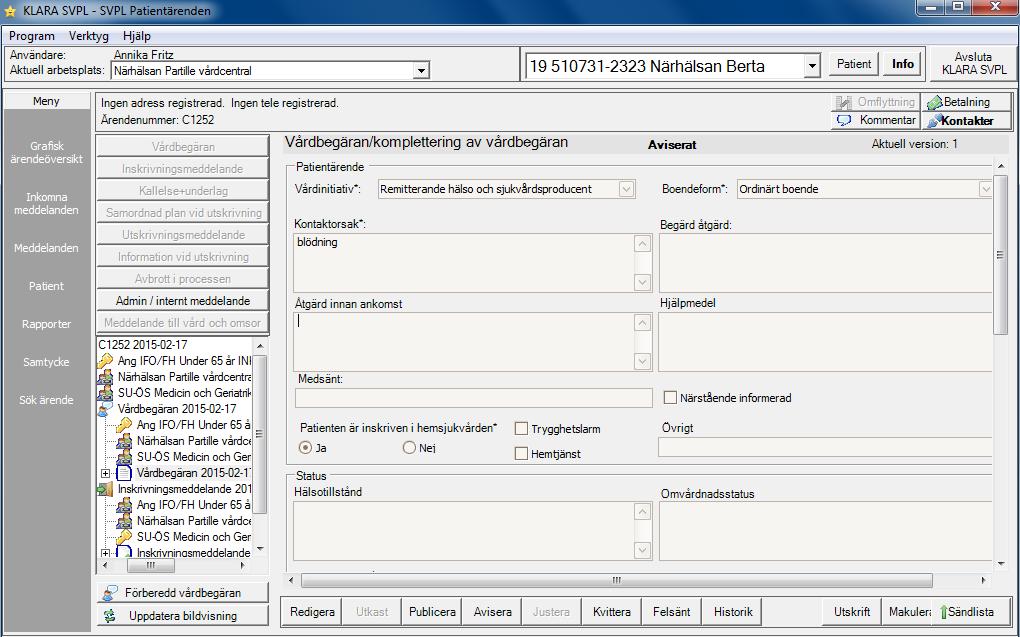Viewport: 1020px width, 637px height.
Task: Open Inkomna meddelanden in sidebar
Action: coord(46,204)
